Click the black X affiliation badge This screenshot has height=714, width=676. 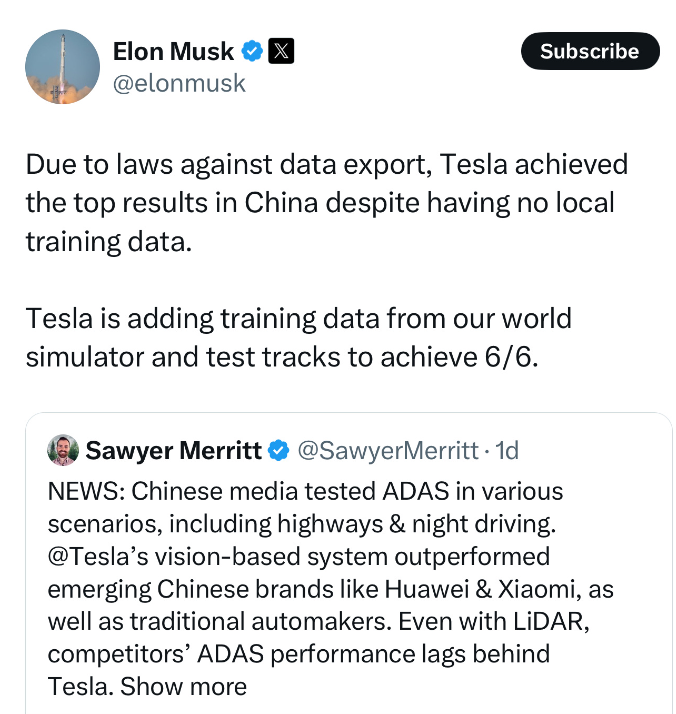(282, 51)
